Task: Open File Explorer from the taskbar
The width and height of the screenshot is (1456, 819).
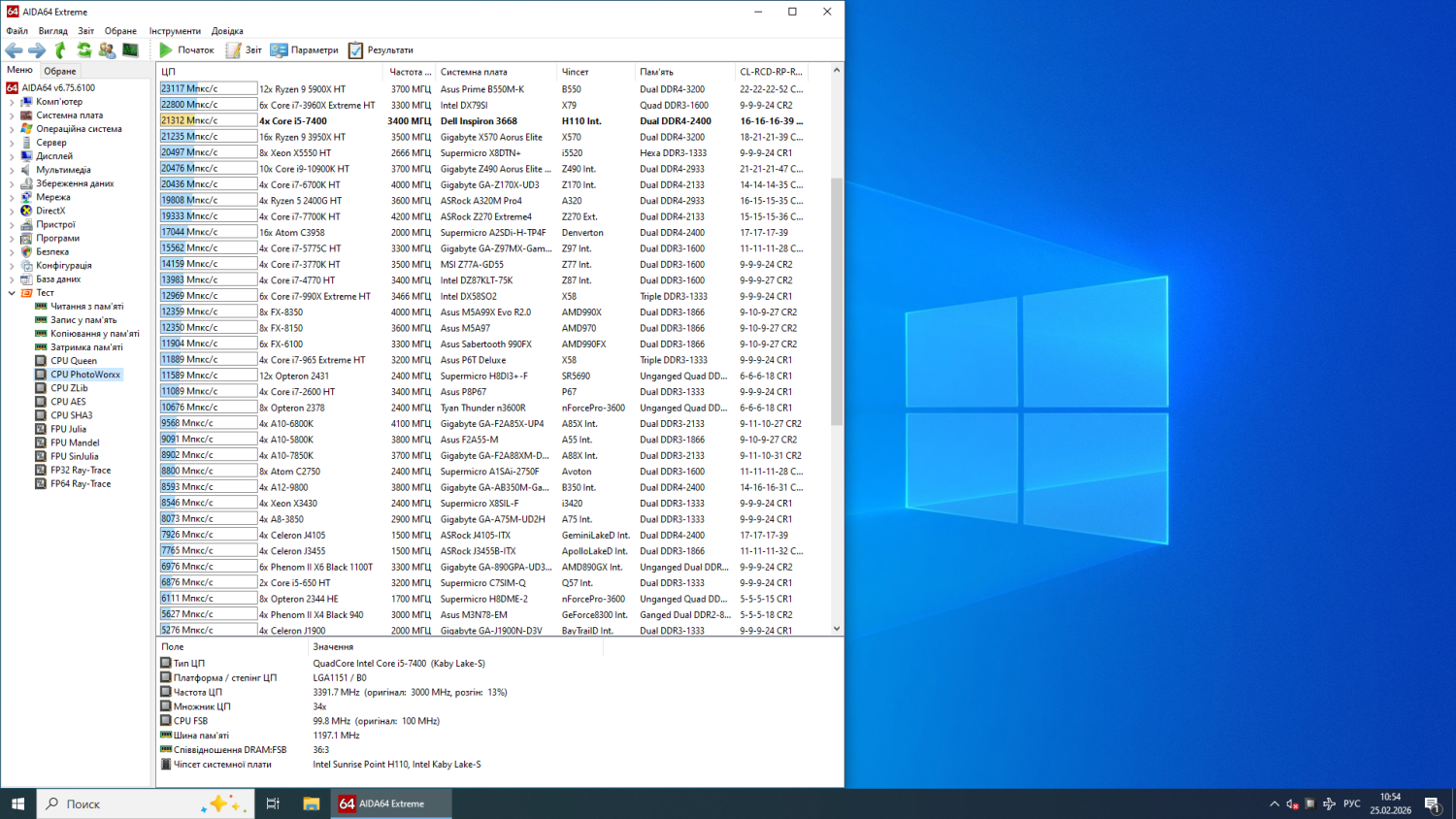Action: pos(312,803)
